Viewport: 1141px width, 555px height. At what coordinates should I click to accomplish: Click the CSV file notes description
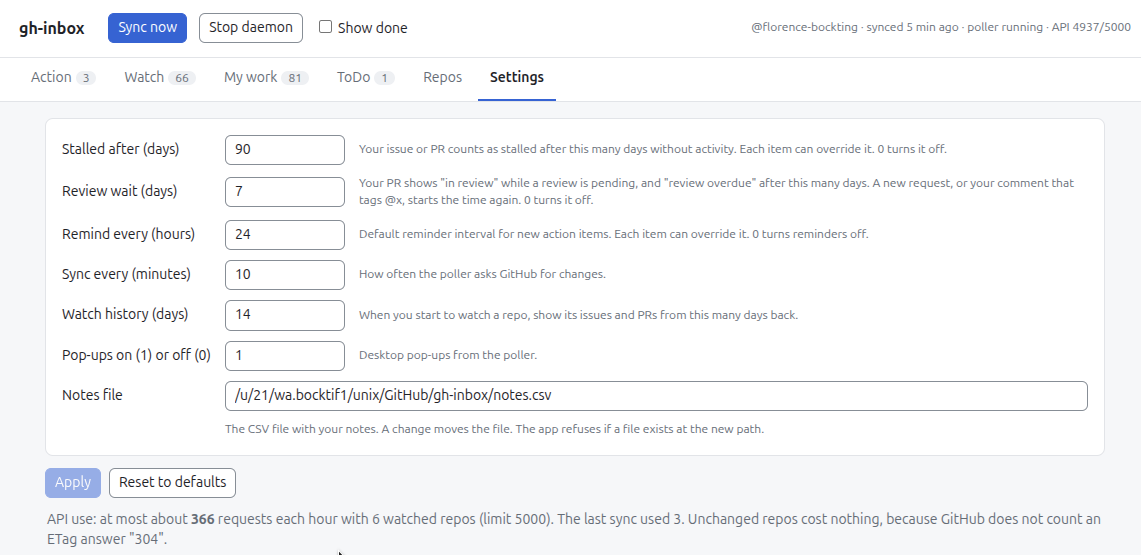click(495, 429)
